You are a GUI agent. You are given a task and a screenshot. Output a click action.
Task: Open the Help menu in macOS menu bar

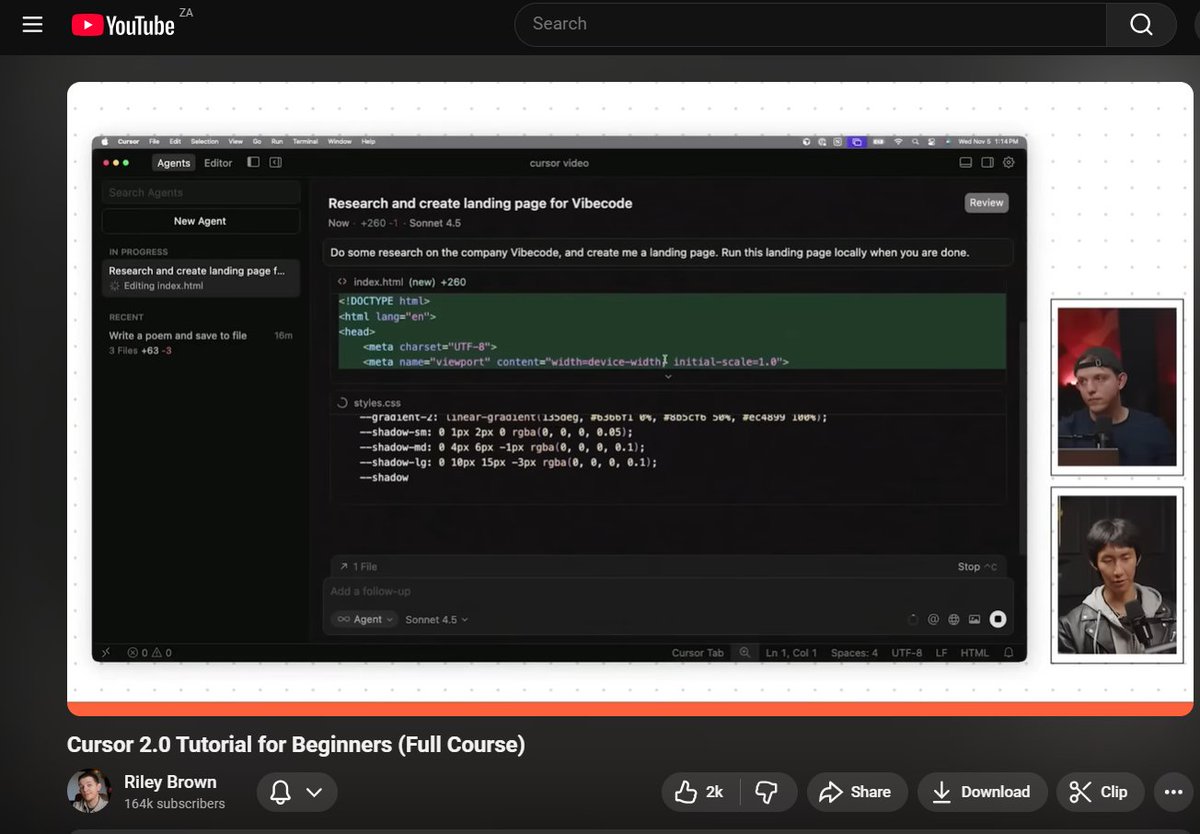[367, 142]
